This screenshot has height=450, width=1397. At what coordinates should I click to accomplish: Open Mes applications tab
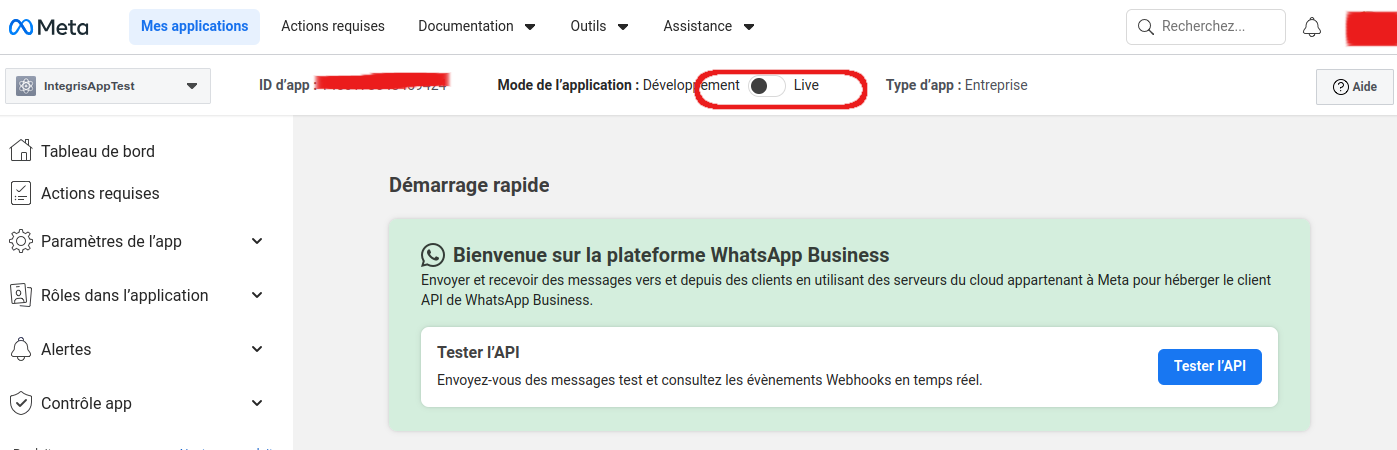tap(195, 26)
